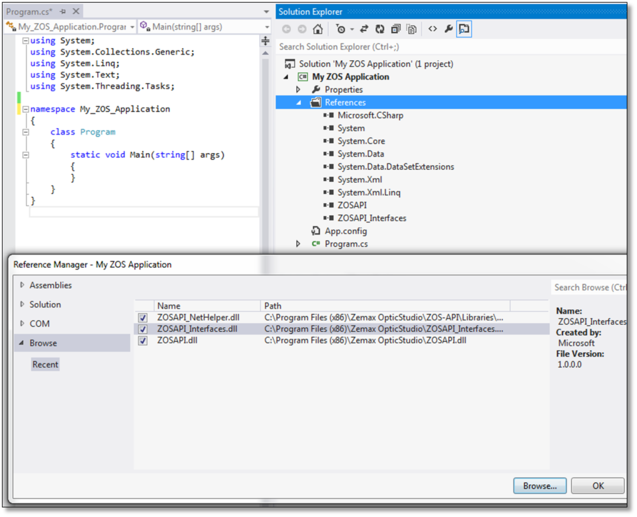
Task: Expand Assemblies in Reference Manager
Action: pos(22,285)
